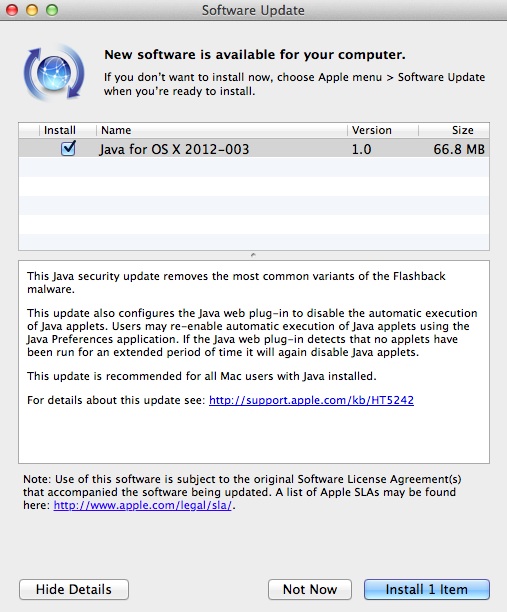This screenshot has height=612, width=507.
Task: Click the split pane resize handle below the list
Action: point(253,255)
